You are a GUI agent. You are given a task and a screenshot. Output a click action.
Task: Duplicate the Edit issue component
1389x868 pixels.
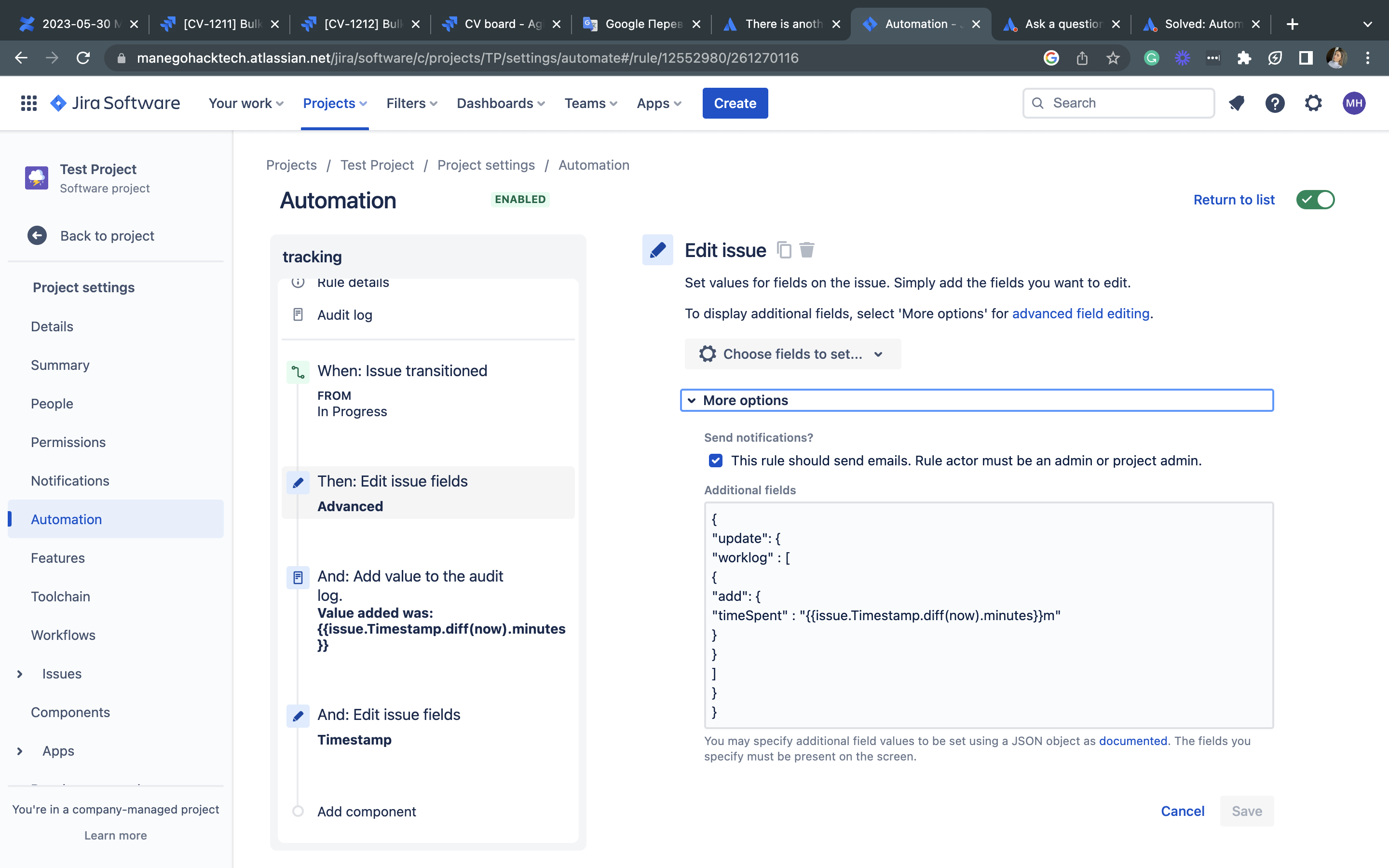(x=784, y=250)
